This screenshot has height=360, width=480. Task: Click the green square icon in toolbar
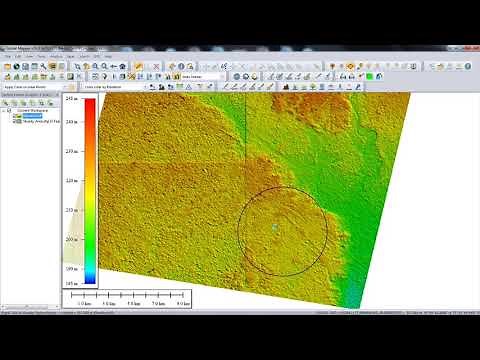[370, 77]
